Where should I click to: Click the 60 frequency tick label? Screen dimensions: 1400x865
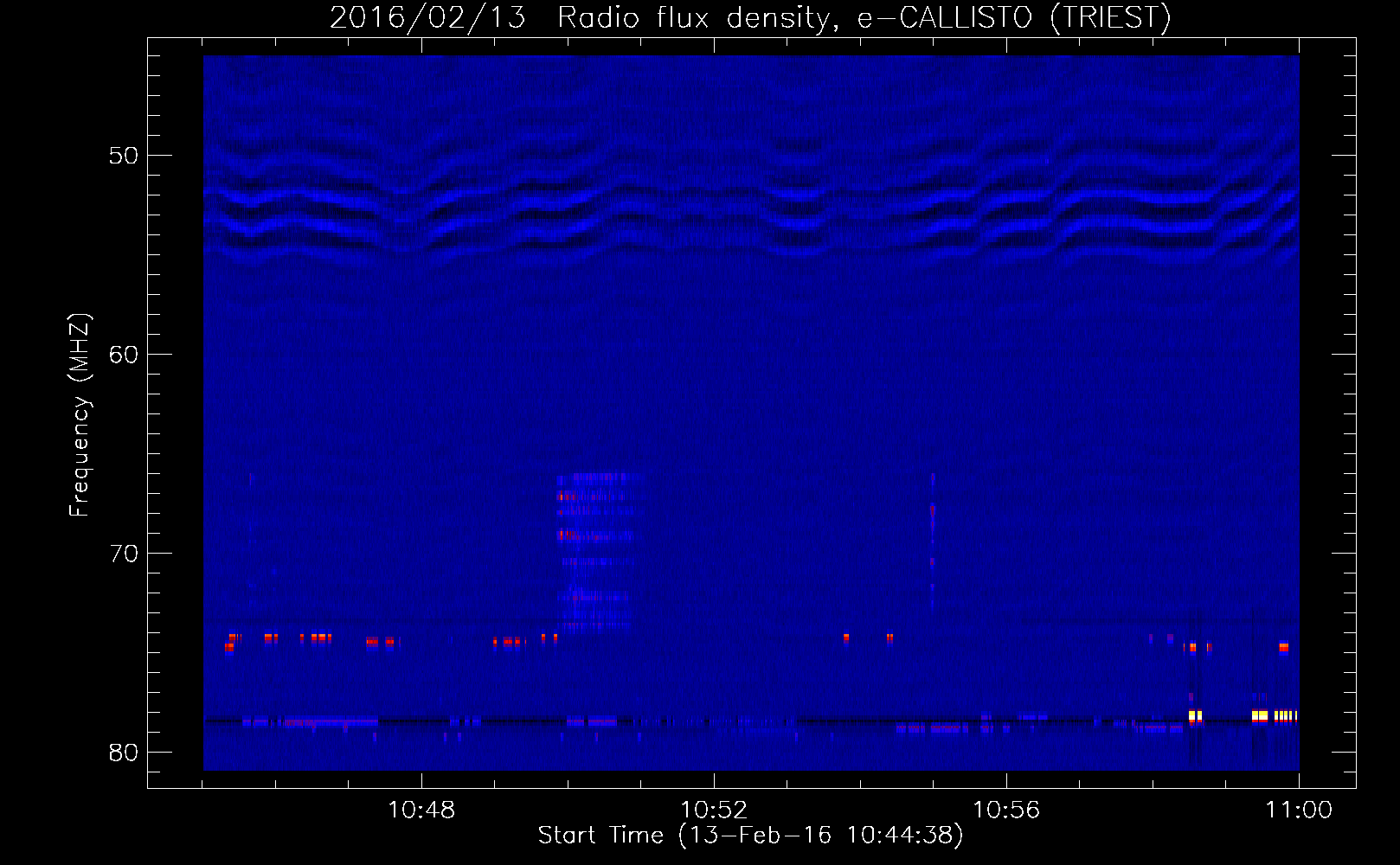125,355
